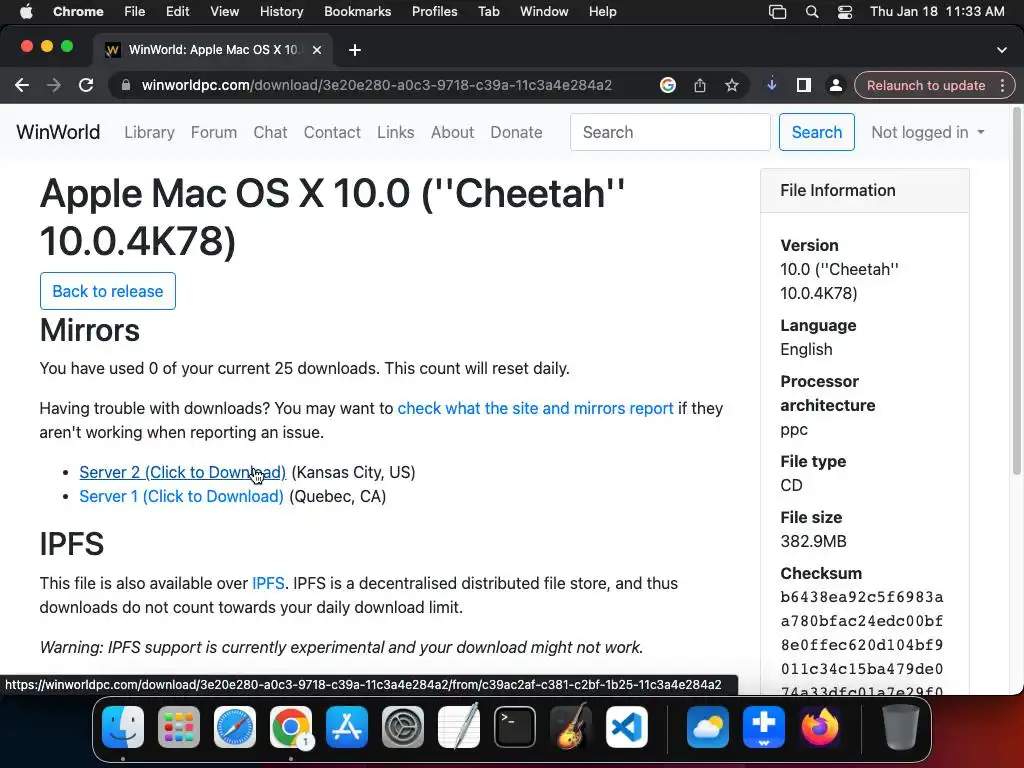Open Finder from the Dock
Image resolution: width=1024 pixels, height=768 pixels.
click(123, 727)
